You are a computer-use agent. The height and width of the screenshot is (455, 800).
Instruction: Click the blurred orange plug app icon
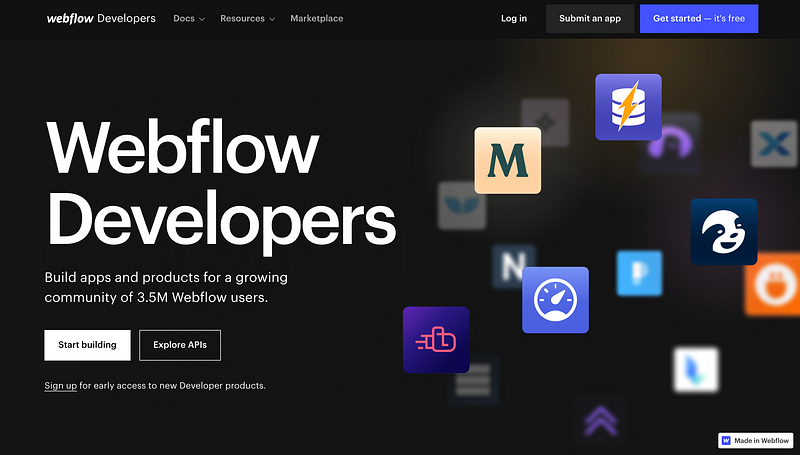click(x=772, y=284)
